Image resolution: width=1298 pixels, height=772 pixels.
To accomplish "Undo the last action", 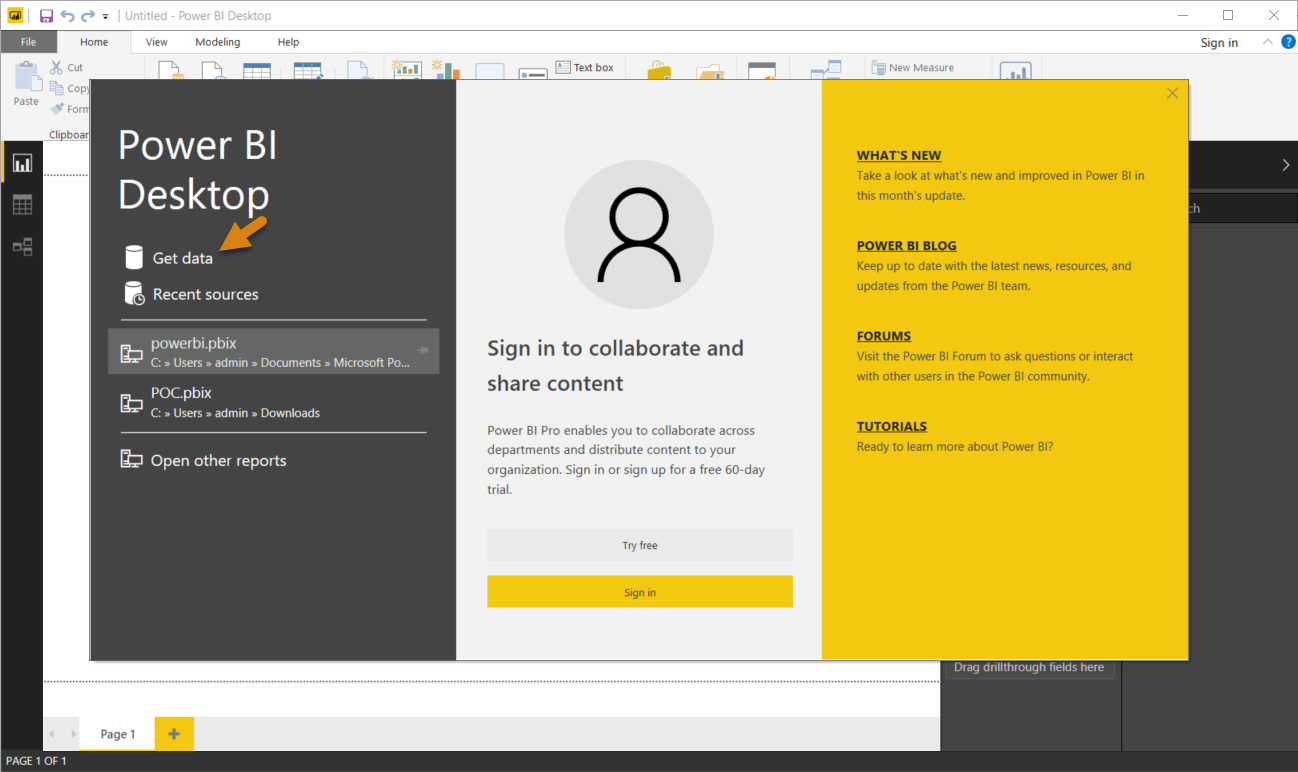I will pos(67,16).
